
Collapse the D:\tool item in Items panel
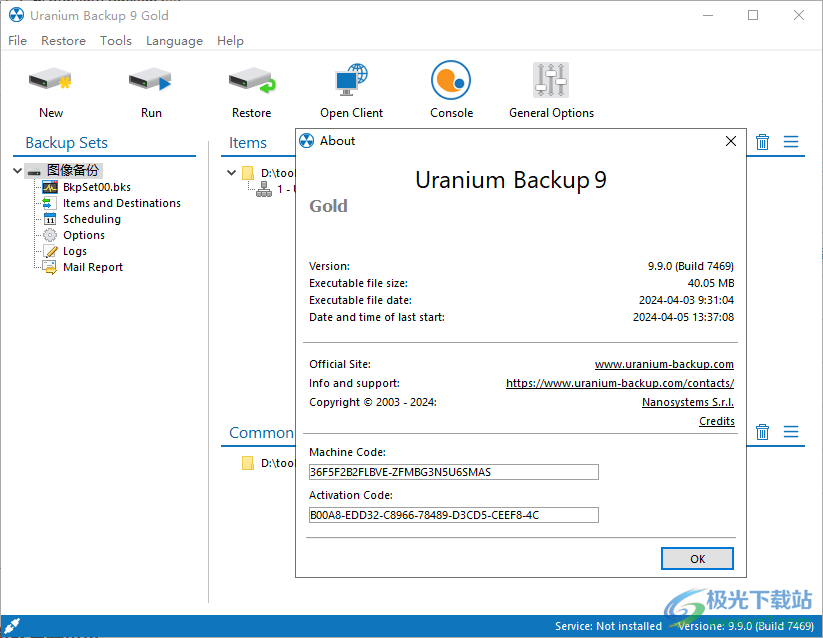(x=231, y=172)
